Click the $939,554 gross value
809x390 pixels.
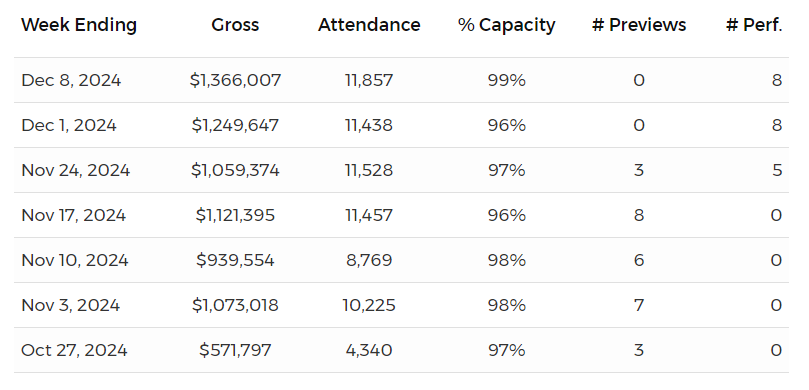point(235,260)
